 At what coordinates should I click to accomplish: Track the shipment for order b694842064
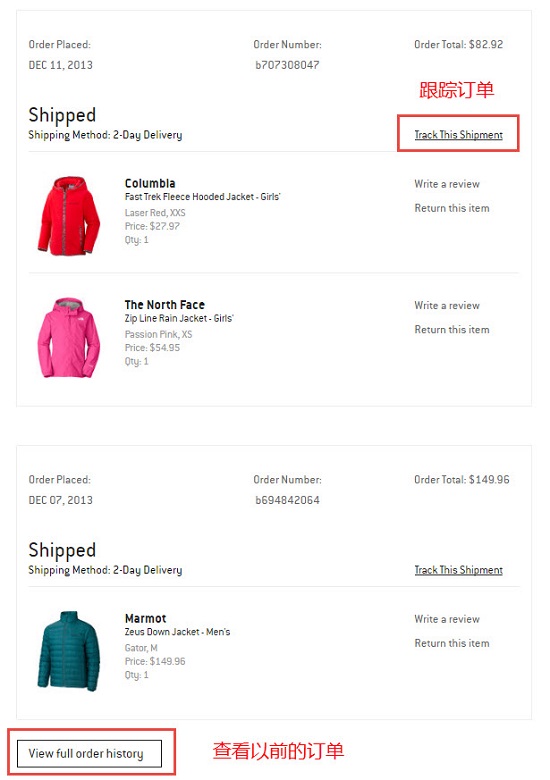[x=458, y=570]
